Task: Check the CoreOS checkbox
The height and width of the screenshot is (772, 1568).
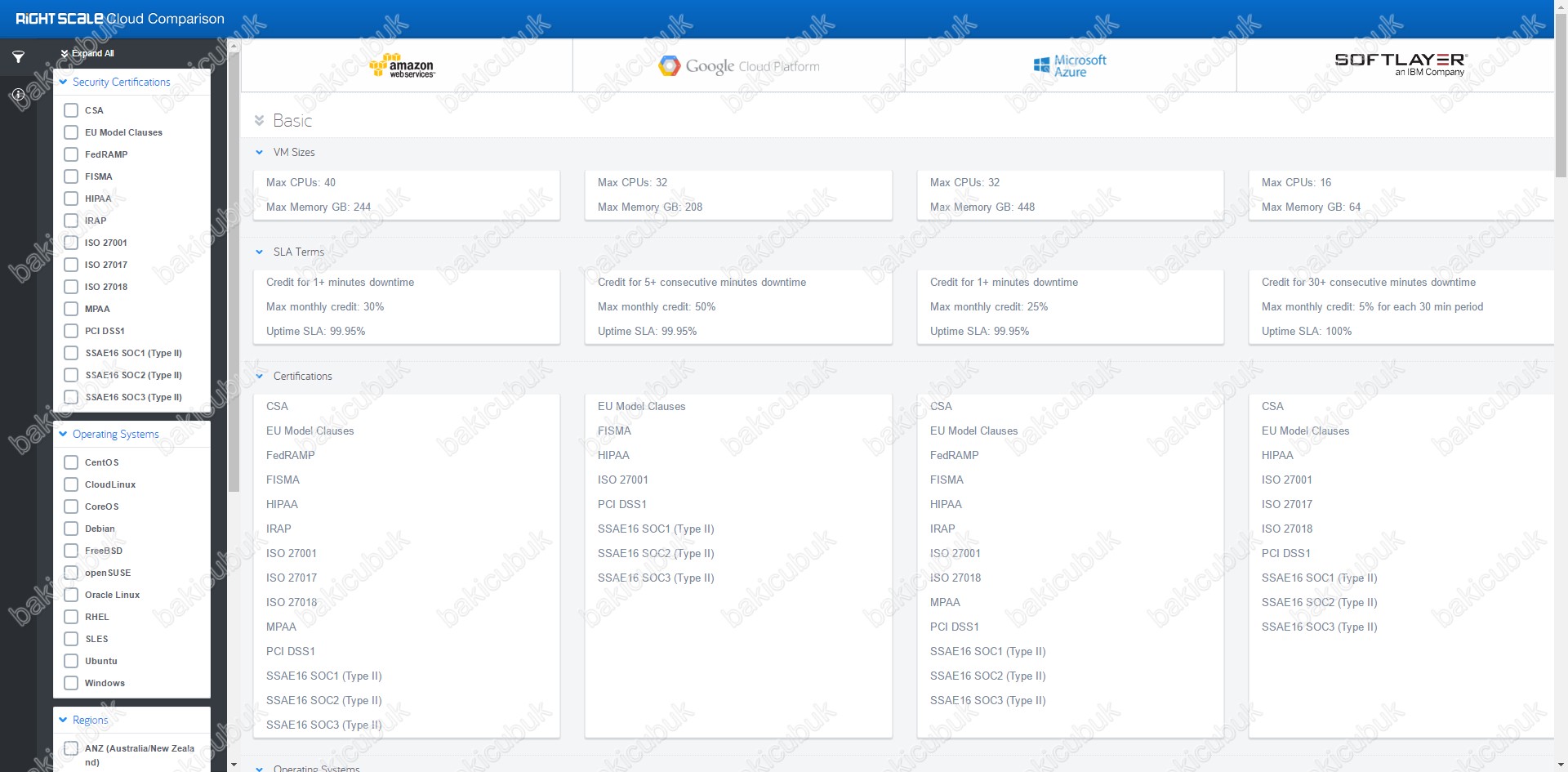Action: tap(71, 506)
